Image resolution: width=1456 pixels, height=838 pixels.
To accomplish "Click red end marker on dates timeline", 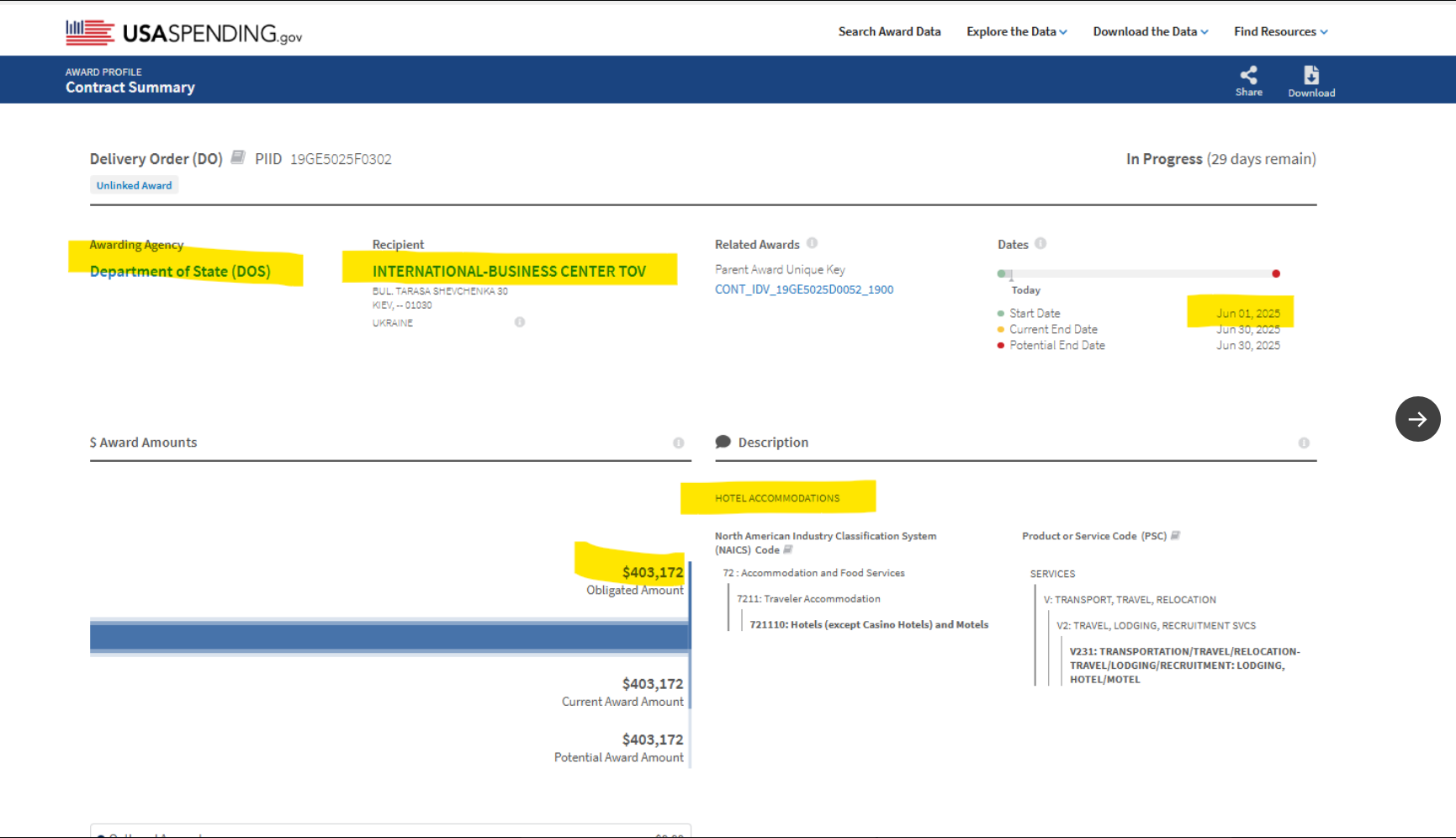I will [1276, 273].
